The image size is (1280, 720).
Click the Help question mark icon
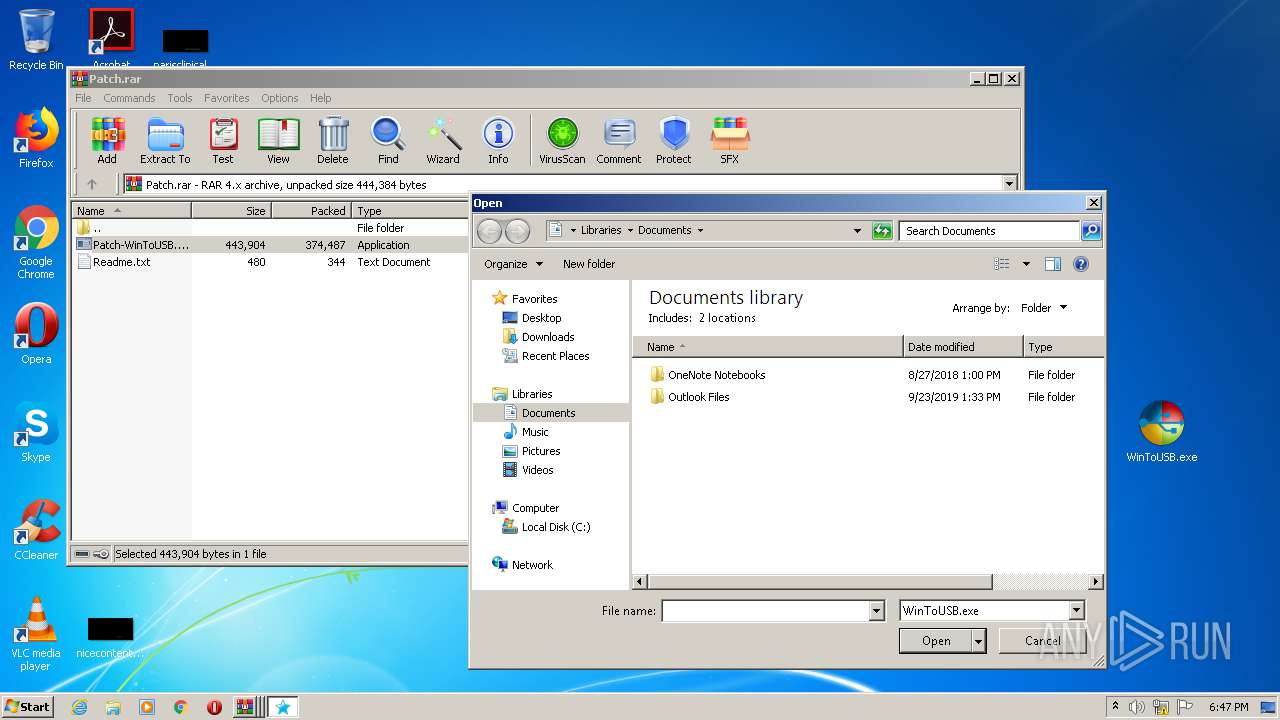coord(1081,264)
